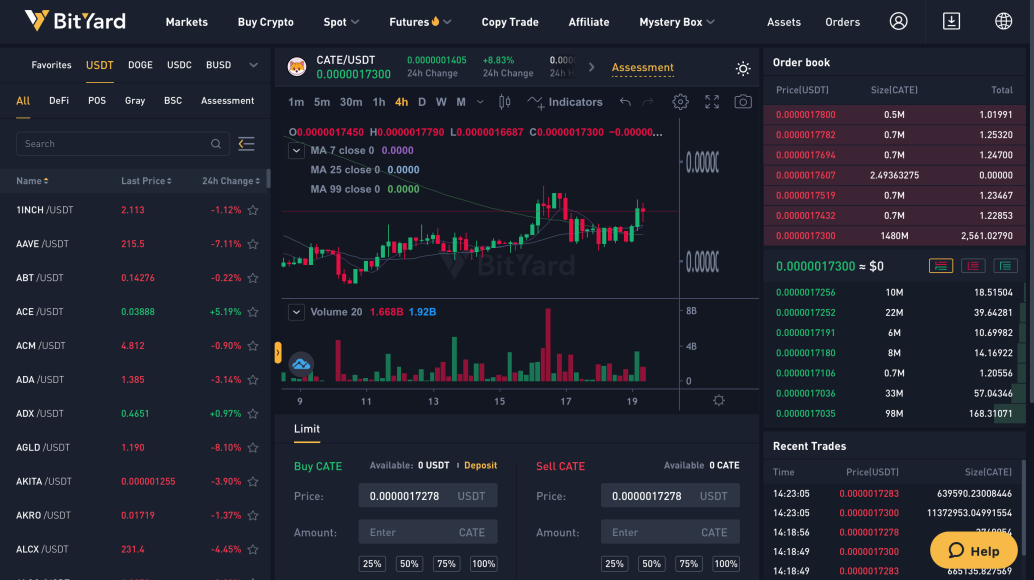Show sell orders only in order book

[x=973, y=266]
